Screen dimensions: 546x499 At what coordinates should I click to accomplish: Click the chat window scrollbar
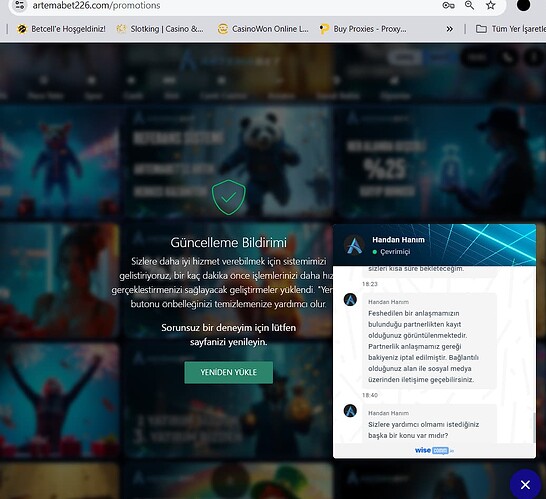point(534,428)
